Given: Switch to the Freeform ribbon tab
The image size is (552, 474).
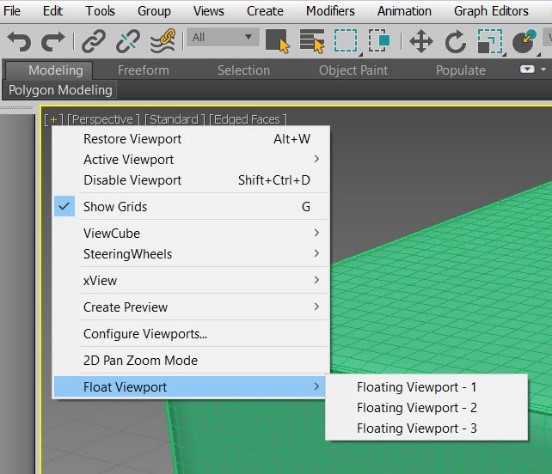Looking at the screenshot, I should click(x=144, y=70).
